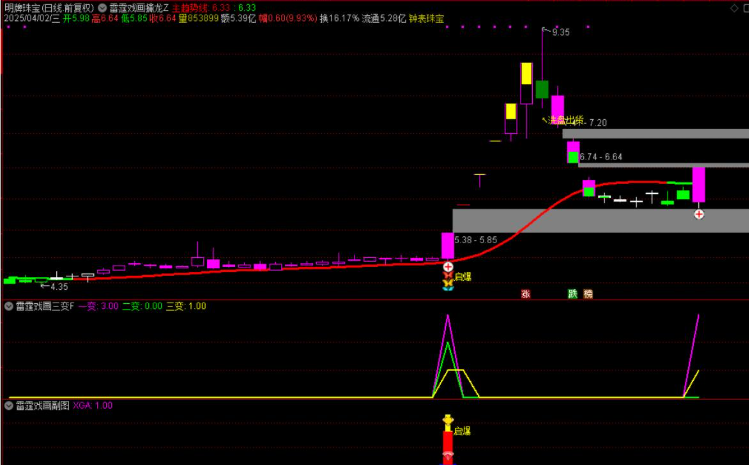Click the magenta peak in 三变F sub-chart
Screen dimensions: 749x465
[x=447, y=317]
